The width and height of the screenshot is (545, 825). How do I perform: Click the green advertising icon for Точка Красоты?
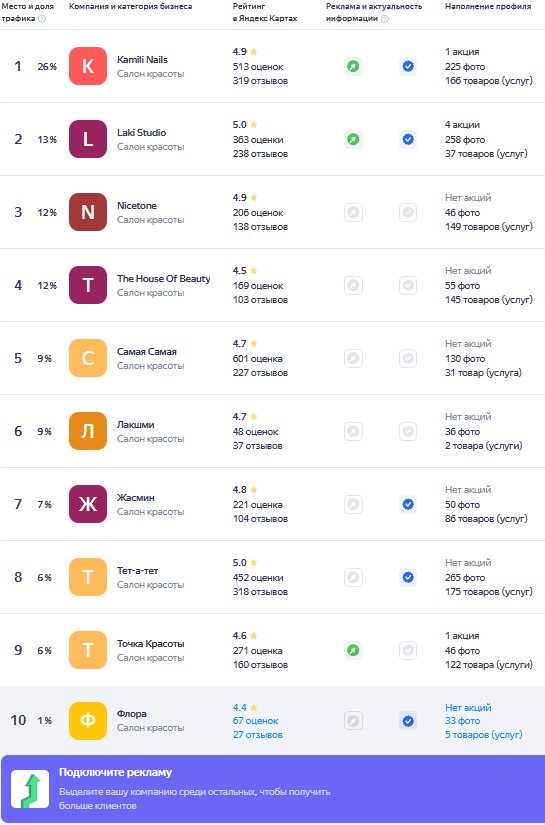[x=353, y=650]
